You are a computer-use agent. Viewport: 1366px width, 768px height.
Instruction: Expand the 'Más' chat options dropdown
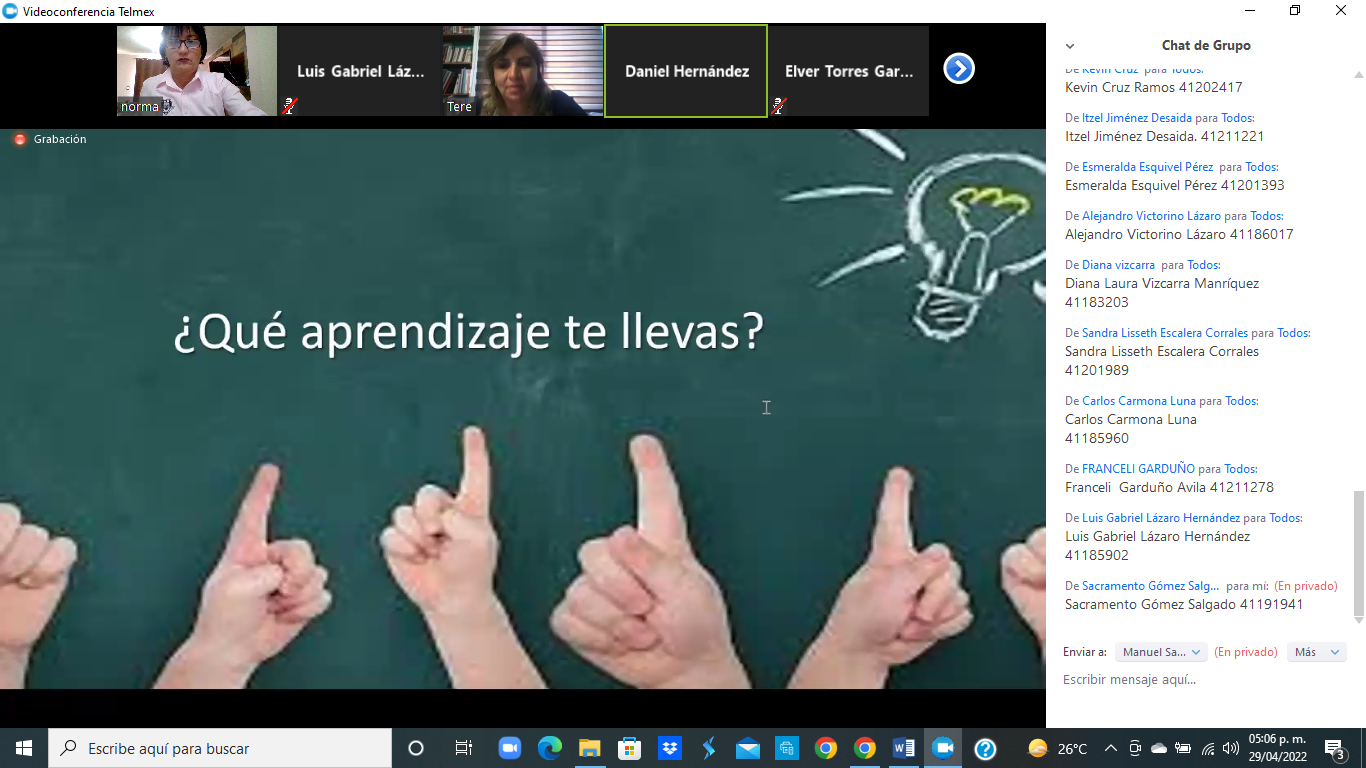pyautogui.click(x=1316, y=652)
